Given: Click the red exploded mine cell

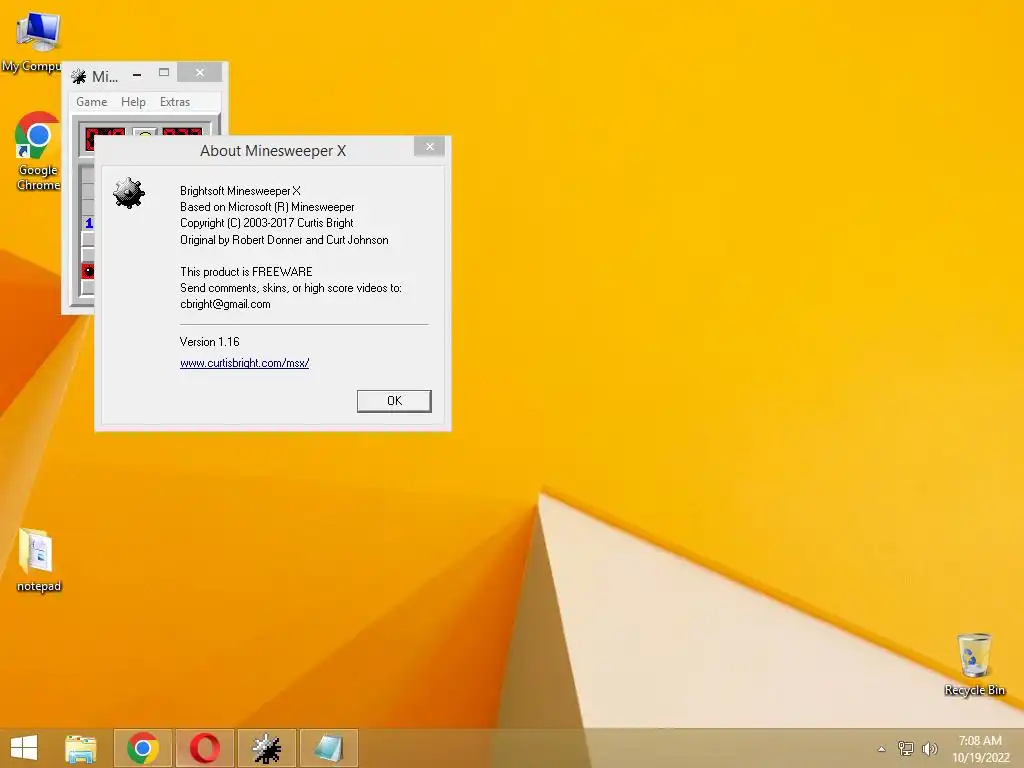Looking at the screenshot, I should point(88,270).
